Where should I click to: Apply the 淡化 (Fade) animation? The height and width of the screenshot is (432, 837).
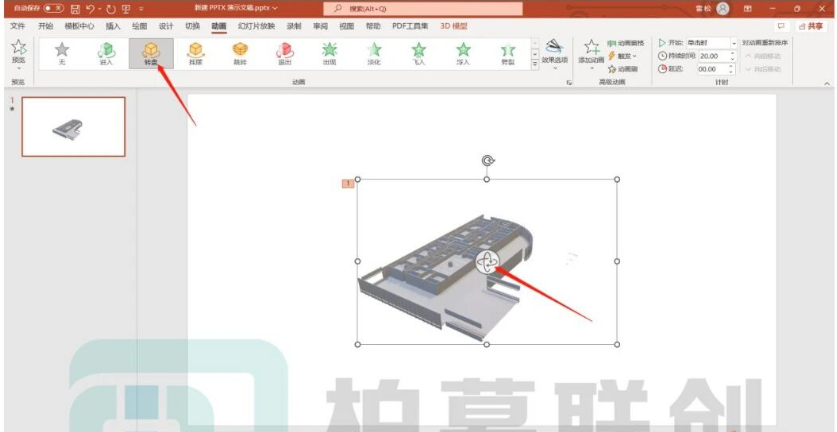coord(374,53)
